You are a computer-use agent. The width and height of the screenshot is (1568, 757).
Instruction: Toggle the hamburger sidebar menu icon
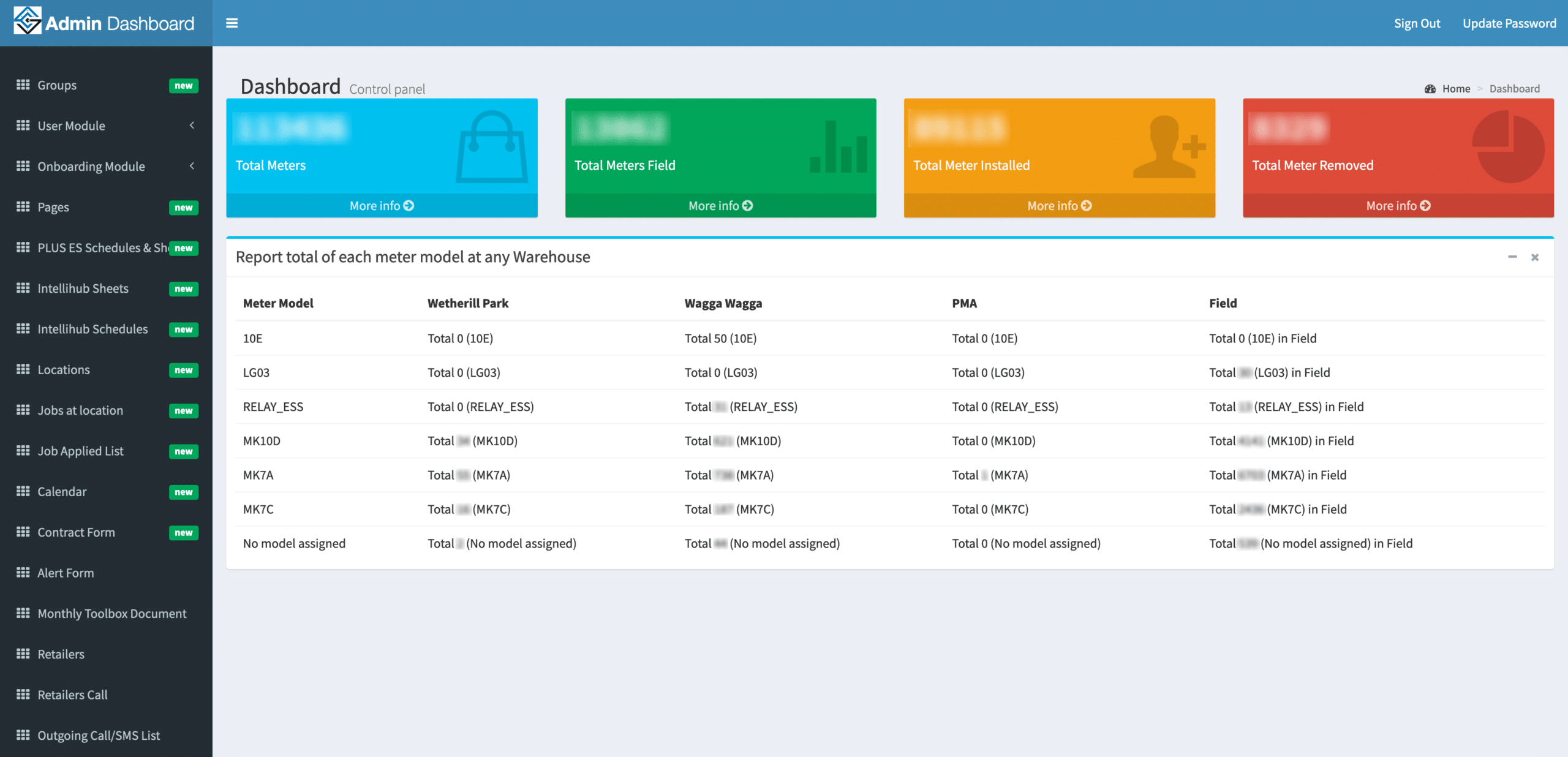pos(232,23)
